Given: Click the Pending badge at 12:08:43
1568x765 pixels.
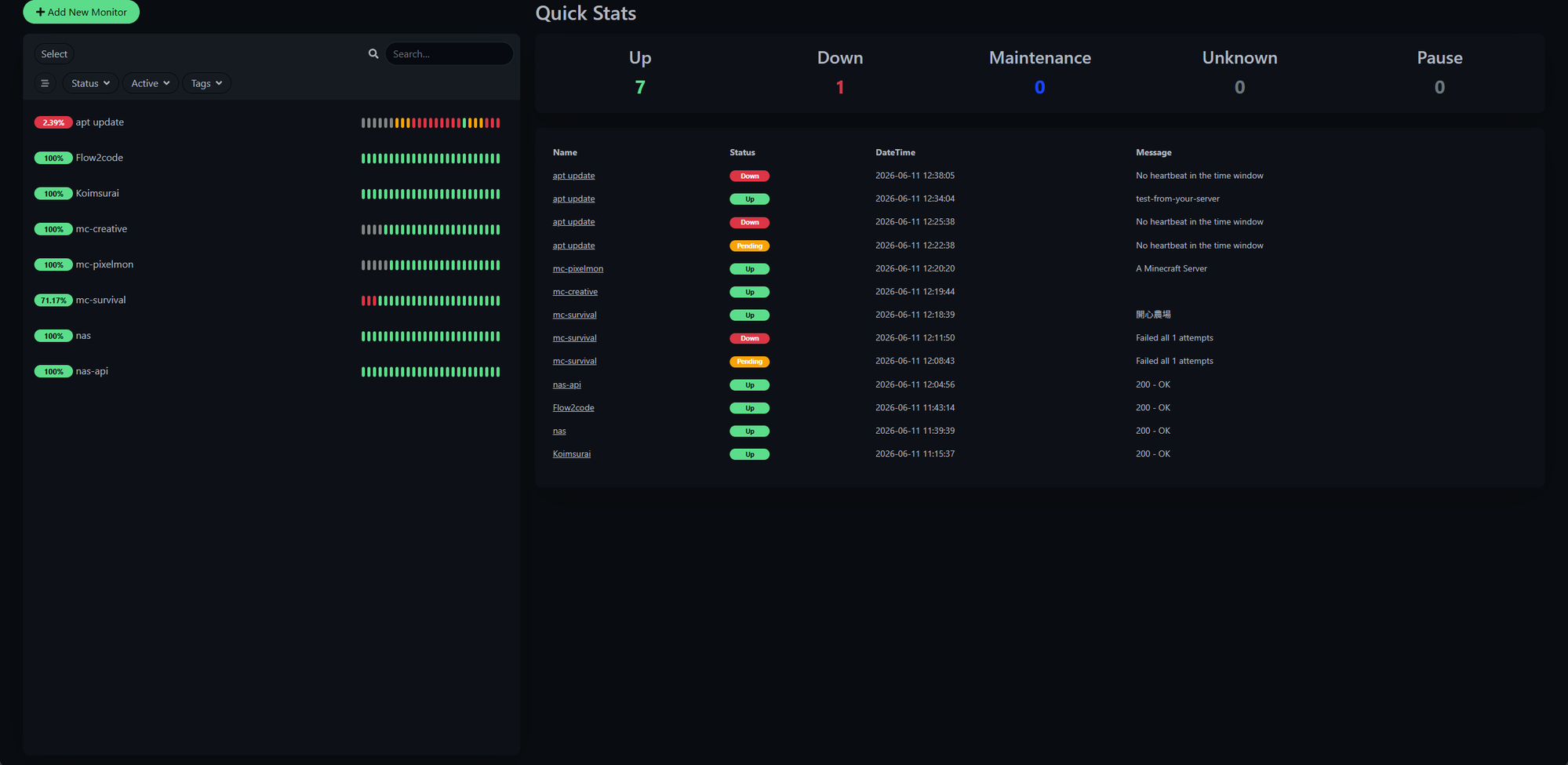Looking at the screenshot, I should pyautogui.click(x=749, y=362).
